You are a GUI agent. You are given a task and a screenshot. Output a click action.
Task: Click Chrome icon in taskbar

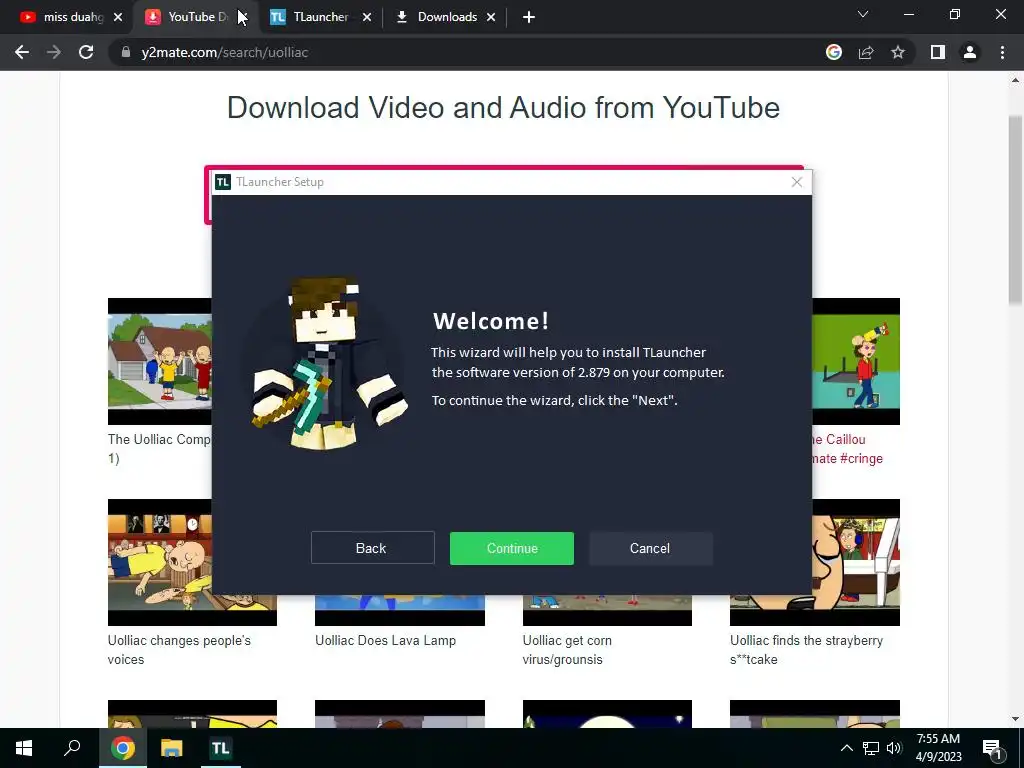(x=123, y=748)
